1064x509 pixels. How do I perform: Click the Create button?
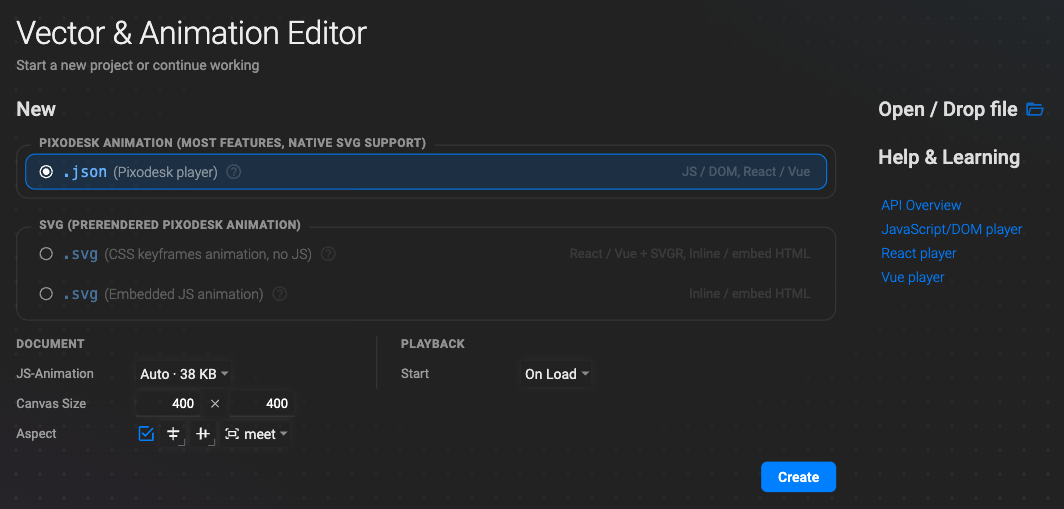pos(798,477)
